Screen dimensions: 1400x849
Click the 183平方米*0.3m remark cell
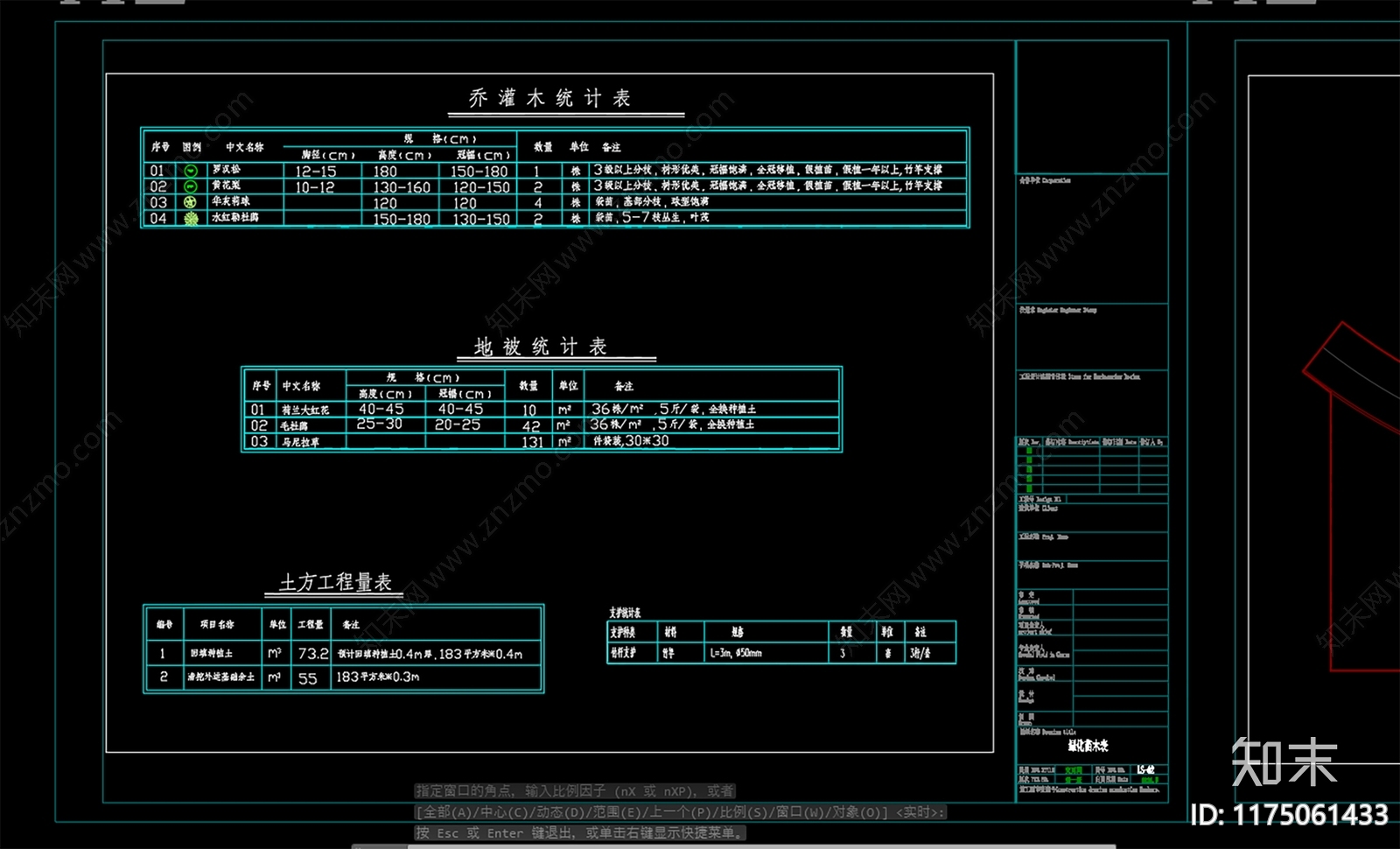pos(378,677)
